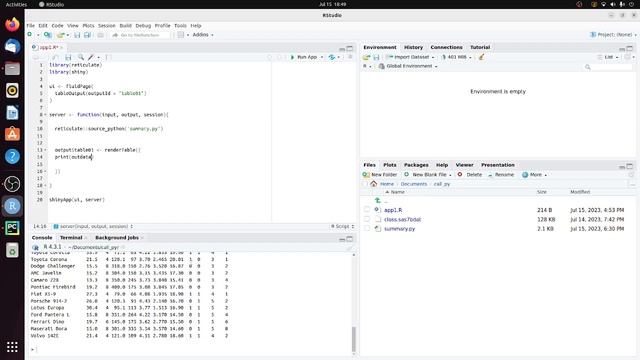Image resolution: width=640 pixels, height=360 pixels.
Task: Open the Tools menu
Action: coord(180,25)
